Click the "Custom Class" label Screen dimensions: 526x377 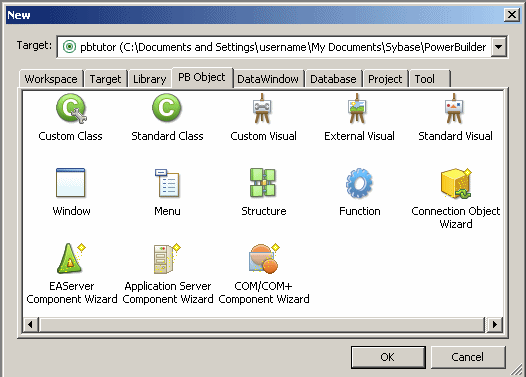[70, 136]
